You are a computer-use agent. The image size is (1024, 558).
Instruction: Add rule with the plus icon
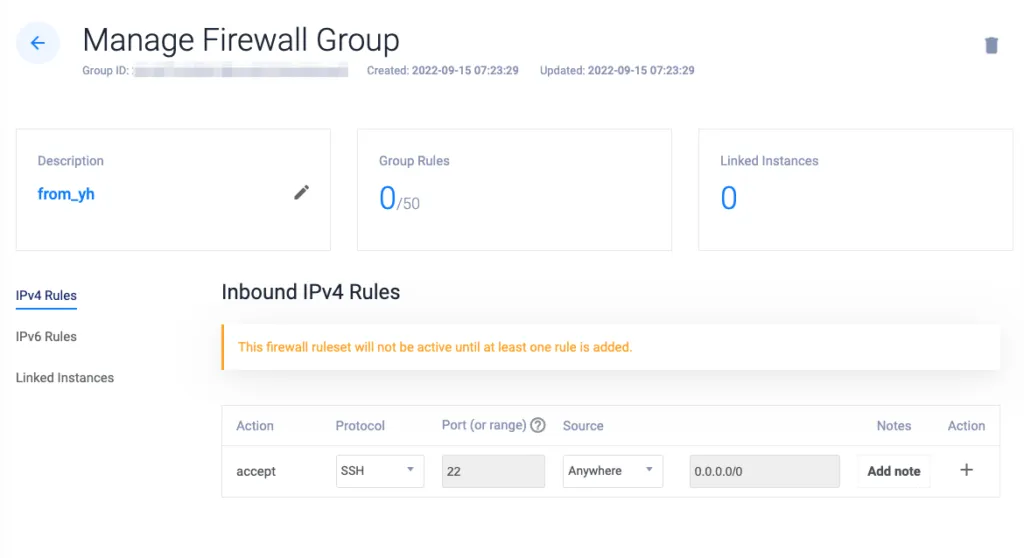(x=967, y=470)
